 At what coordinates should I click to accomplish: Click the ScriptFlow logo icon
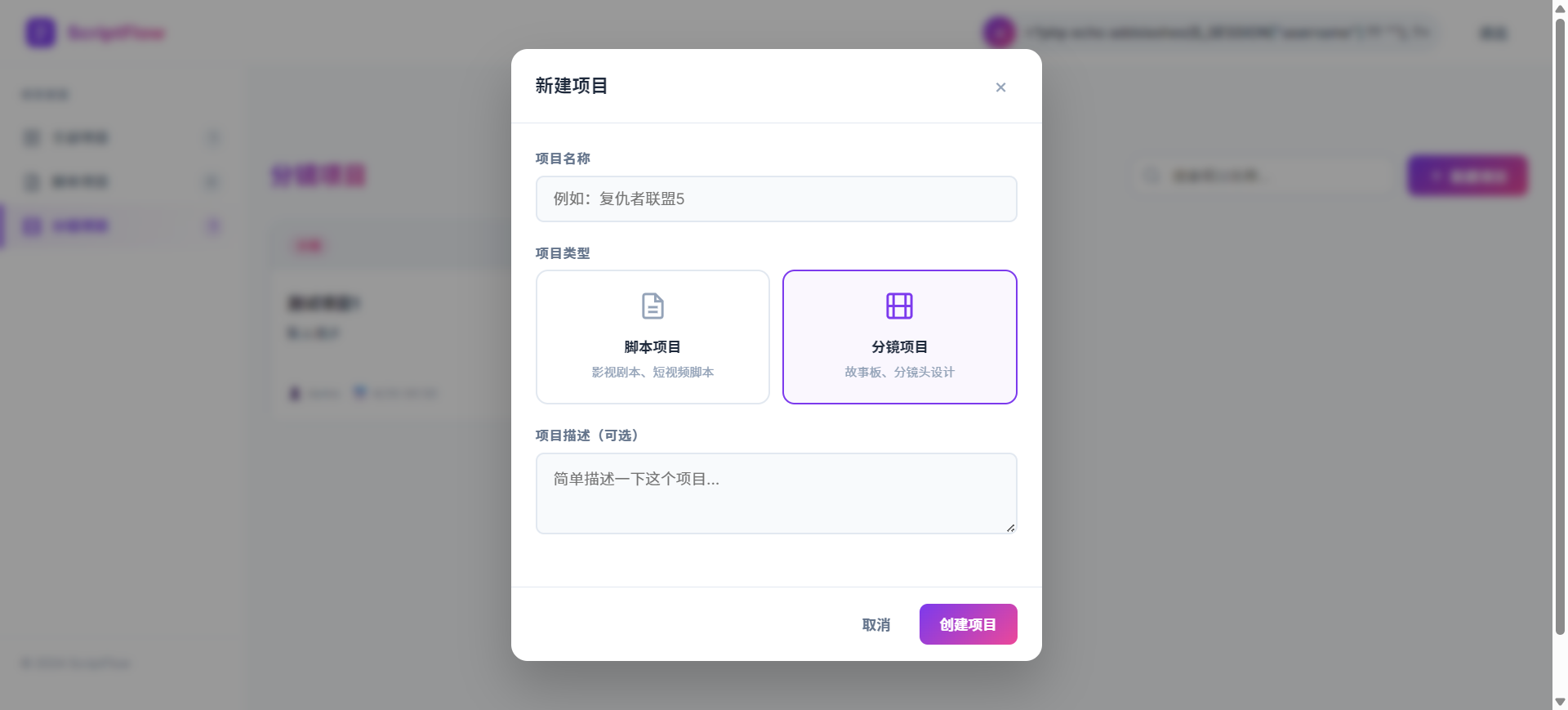pyautogui.click(x=40, y=33)
